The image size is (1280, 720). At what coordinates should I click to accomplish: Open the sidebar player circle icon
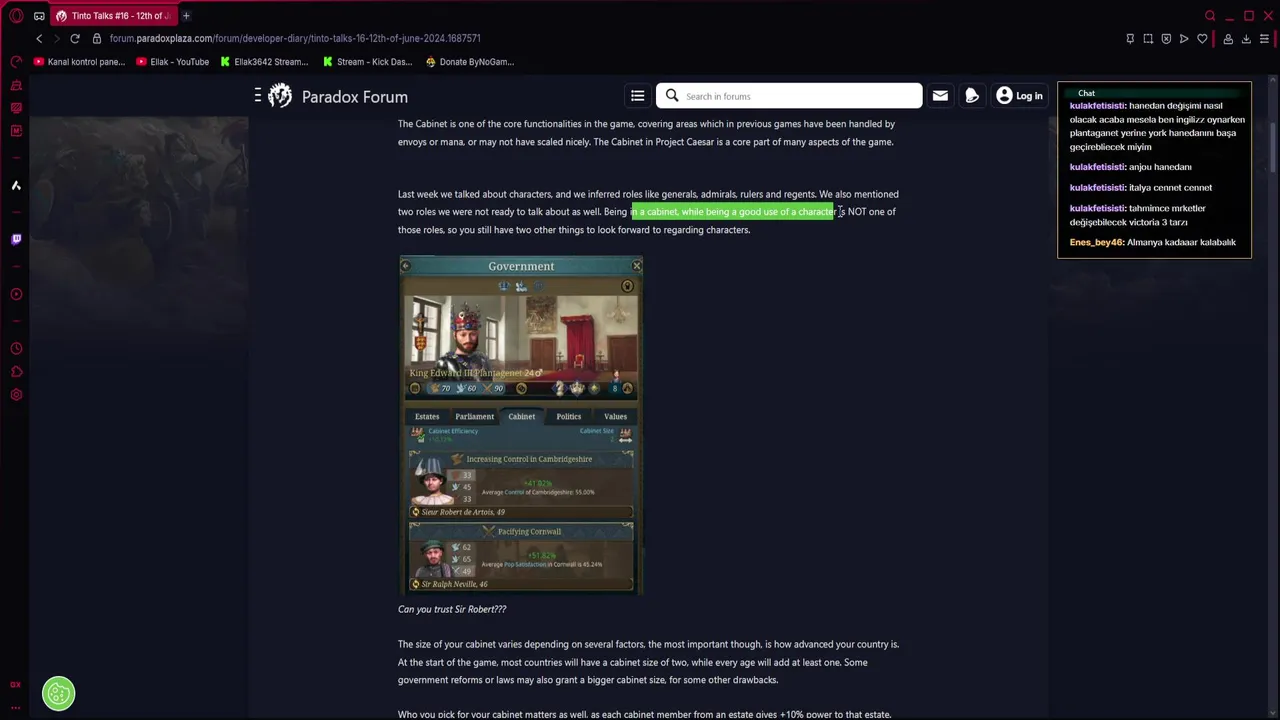point(16,294)
